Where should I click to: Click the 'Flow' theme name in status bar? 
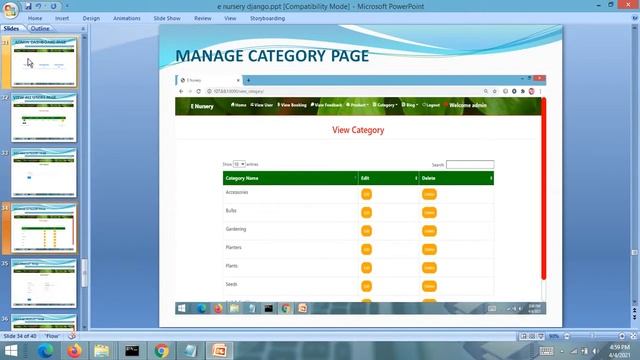pyautogui.click(x=53, y=336)
